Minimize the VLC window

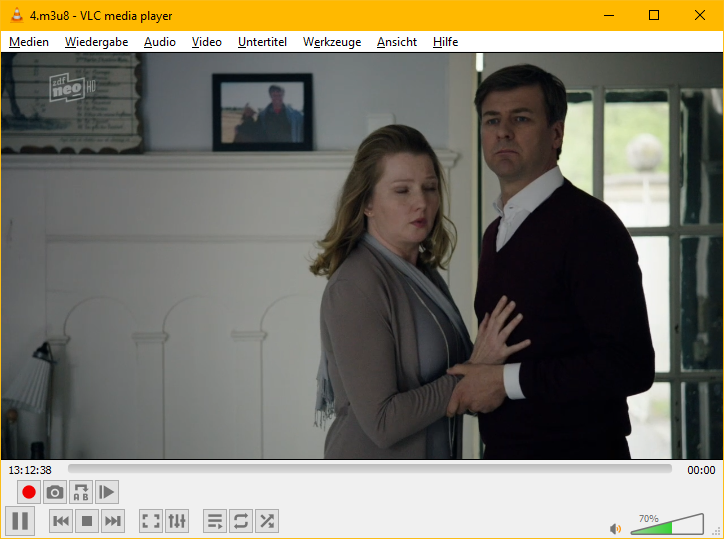click(x=609, y=15)
